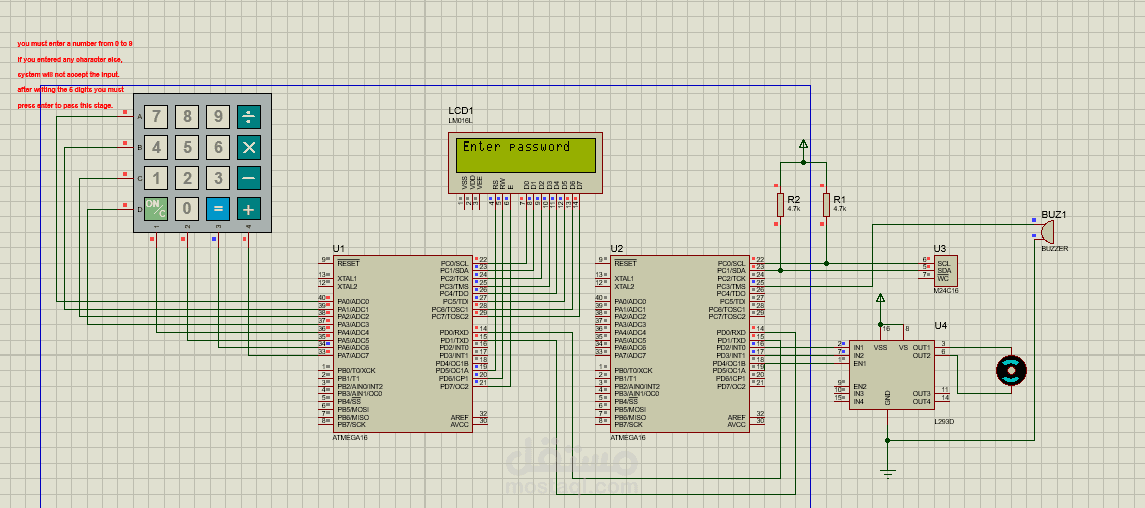Click the L293D part label

coord(943,421)
